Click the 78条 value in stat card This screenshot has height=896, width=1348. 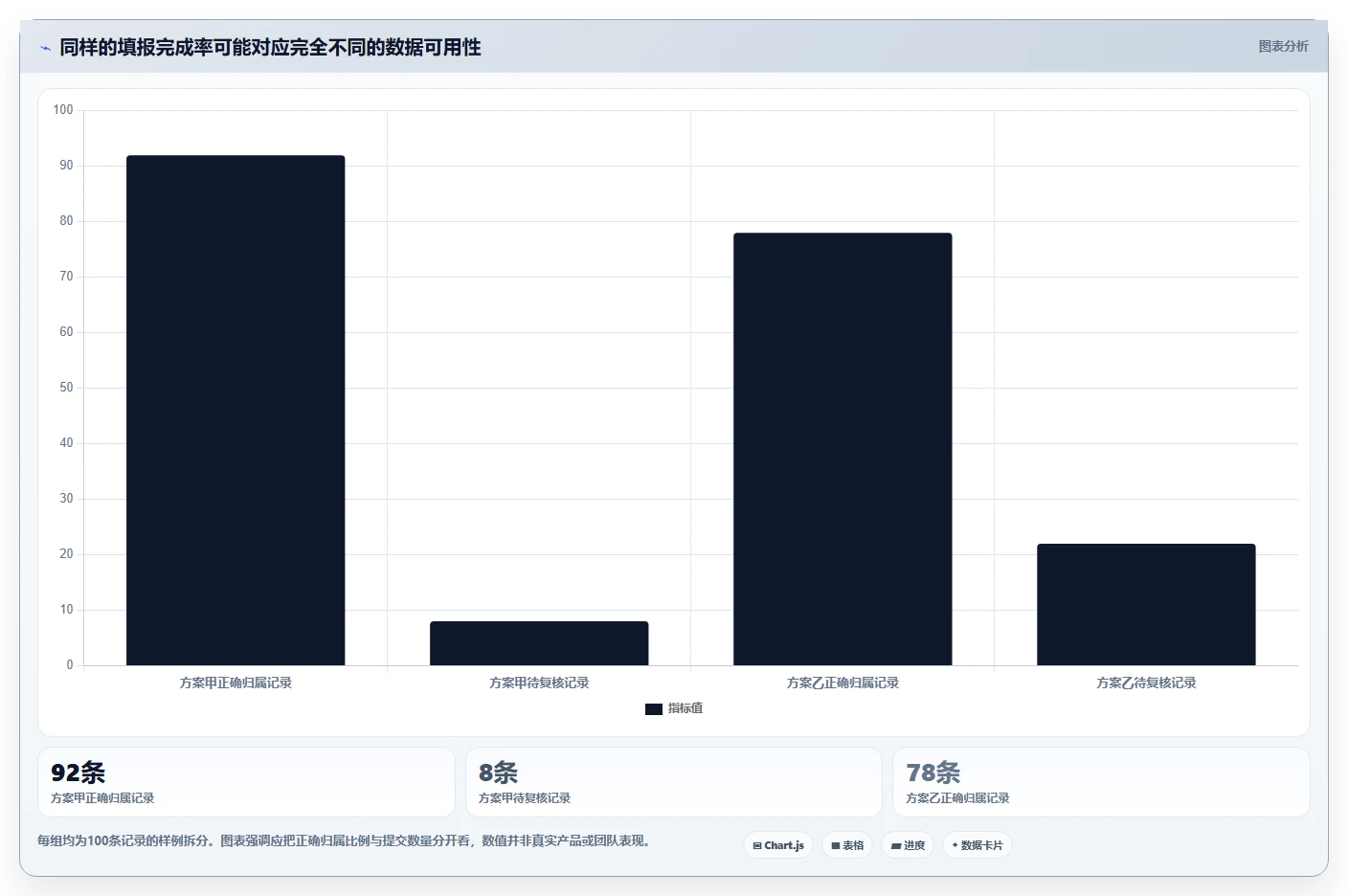point(933,773)
